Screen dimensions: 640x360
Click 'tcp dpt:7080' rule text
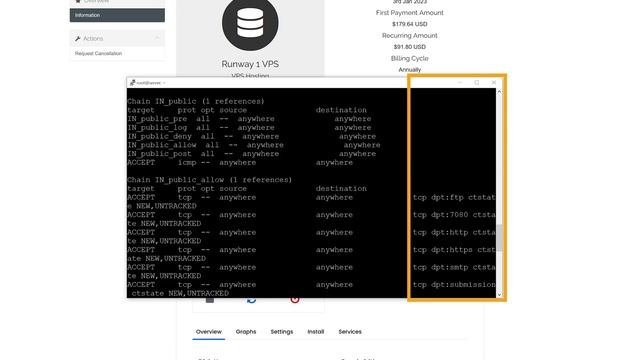click(440, 215)
